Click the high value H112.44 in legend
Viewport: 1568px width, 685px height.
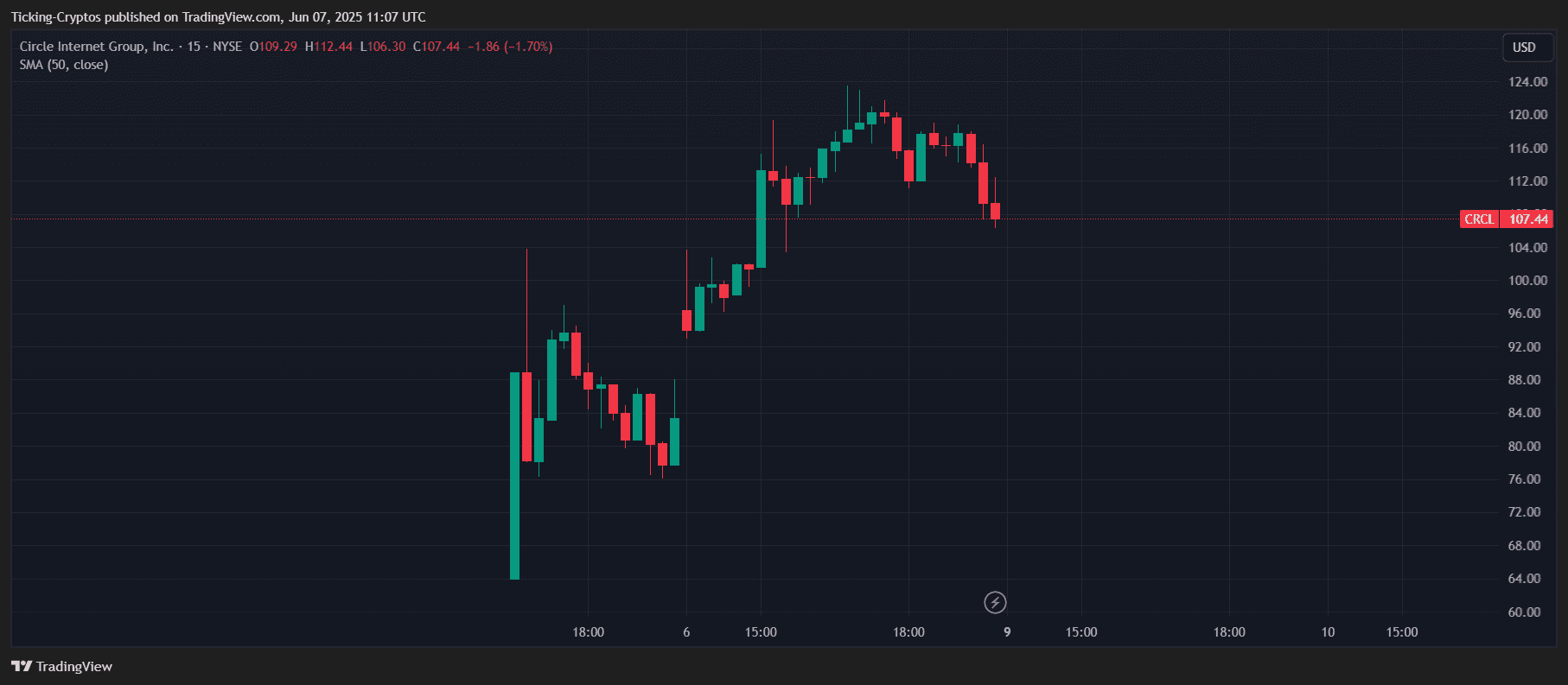point(328,47)
